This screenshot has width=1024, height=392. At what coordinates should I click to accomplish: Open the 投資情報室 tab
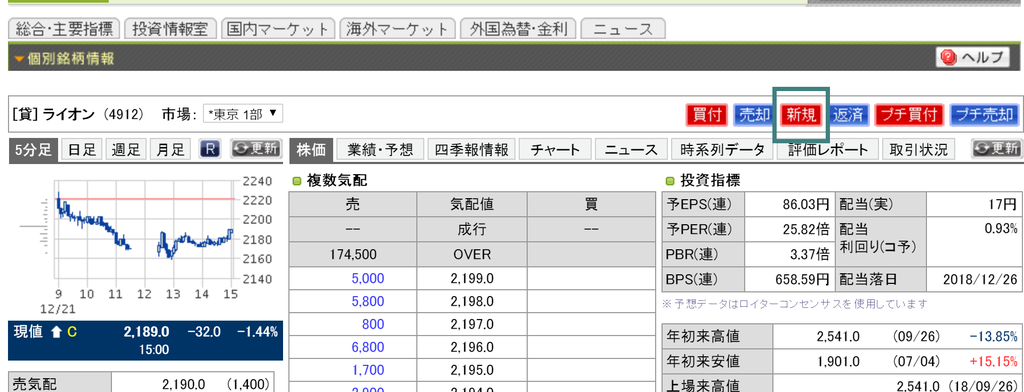170,29
